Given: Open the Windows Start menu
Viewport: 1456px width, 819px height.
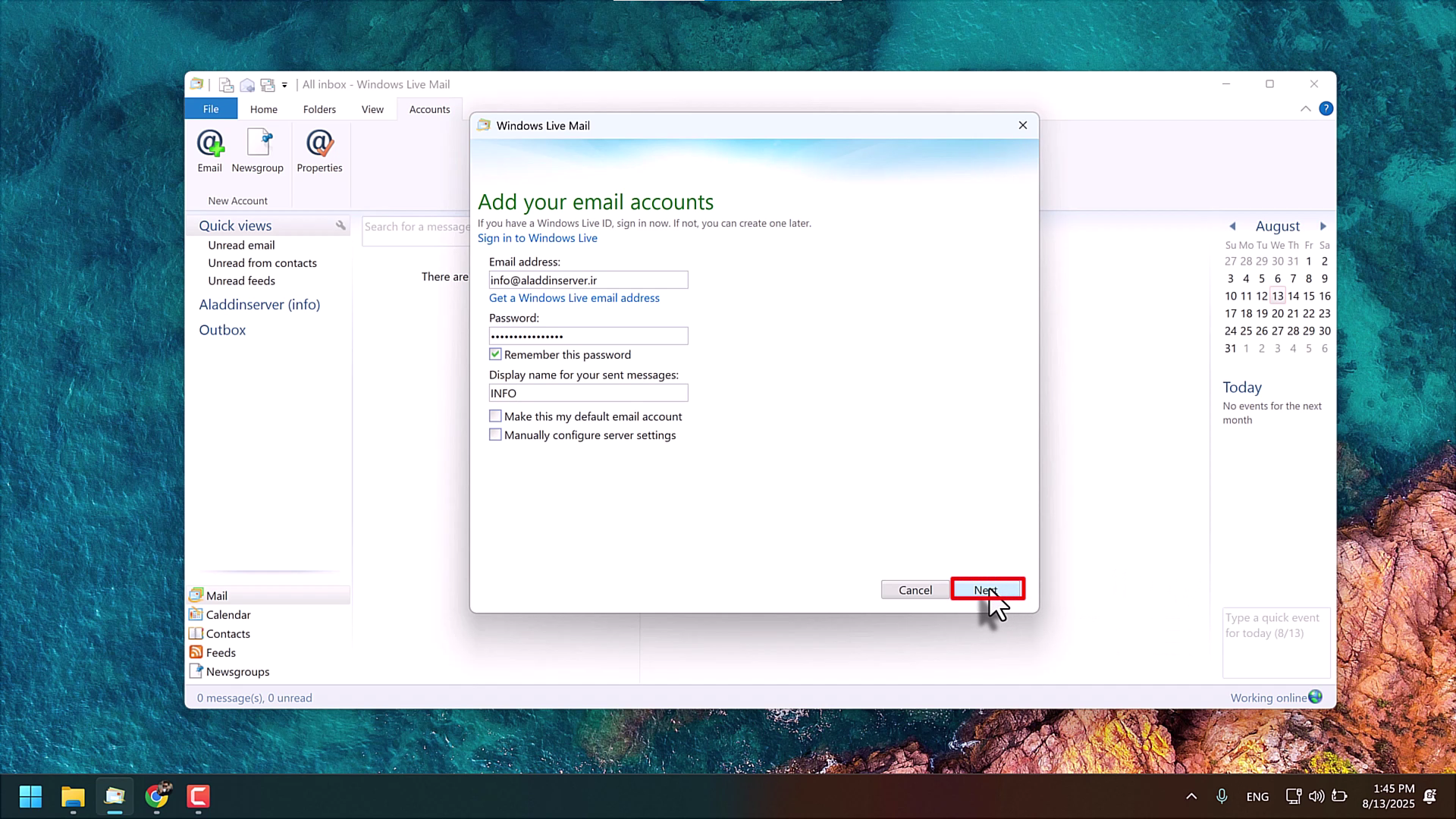Looking at the screenshot, I should [x=30, y=796].
